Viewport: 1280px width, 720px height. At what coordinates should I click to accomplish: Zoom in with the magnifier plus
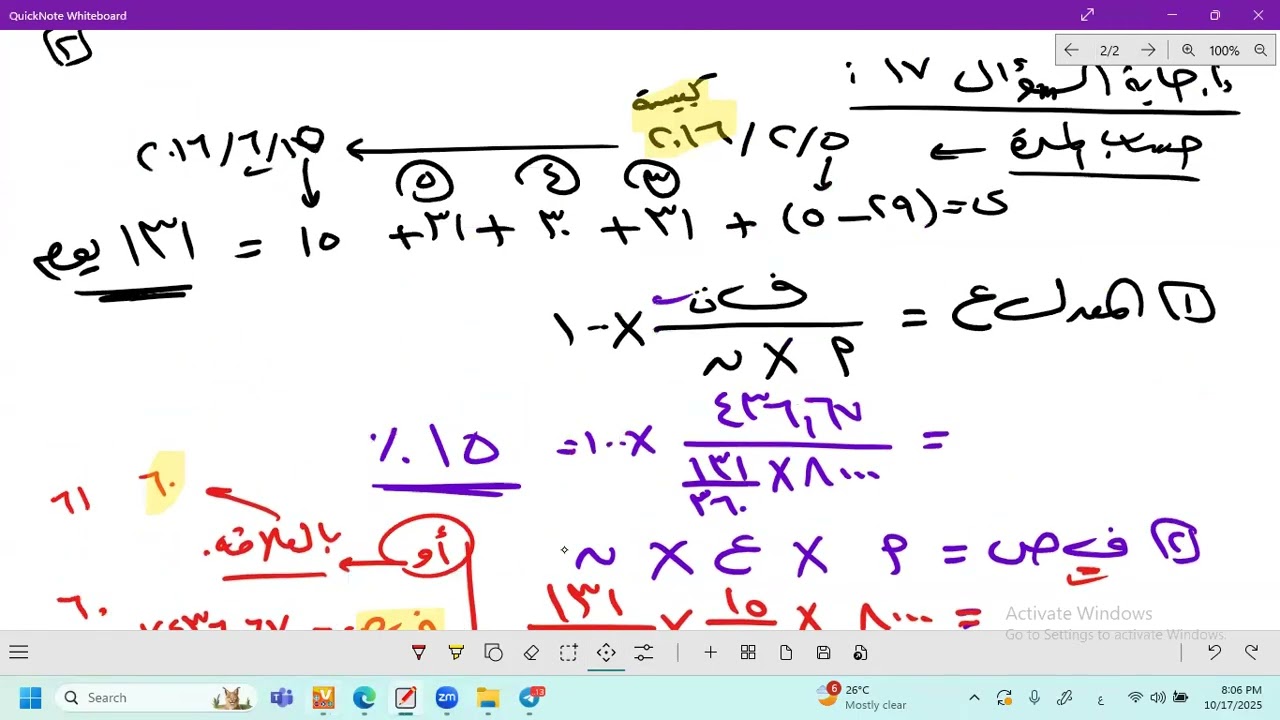[x=1188, y=50]
